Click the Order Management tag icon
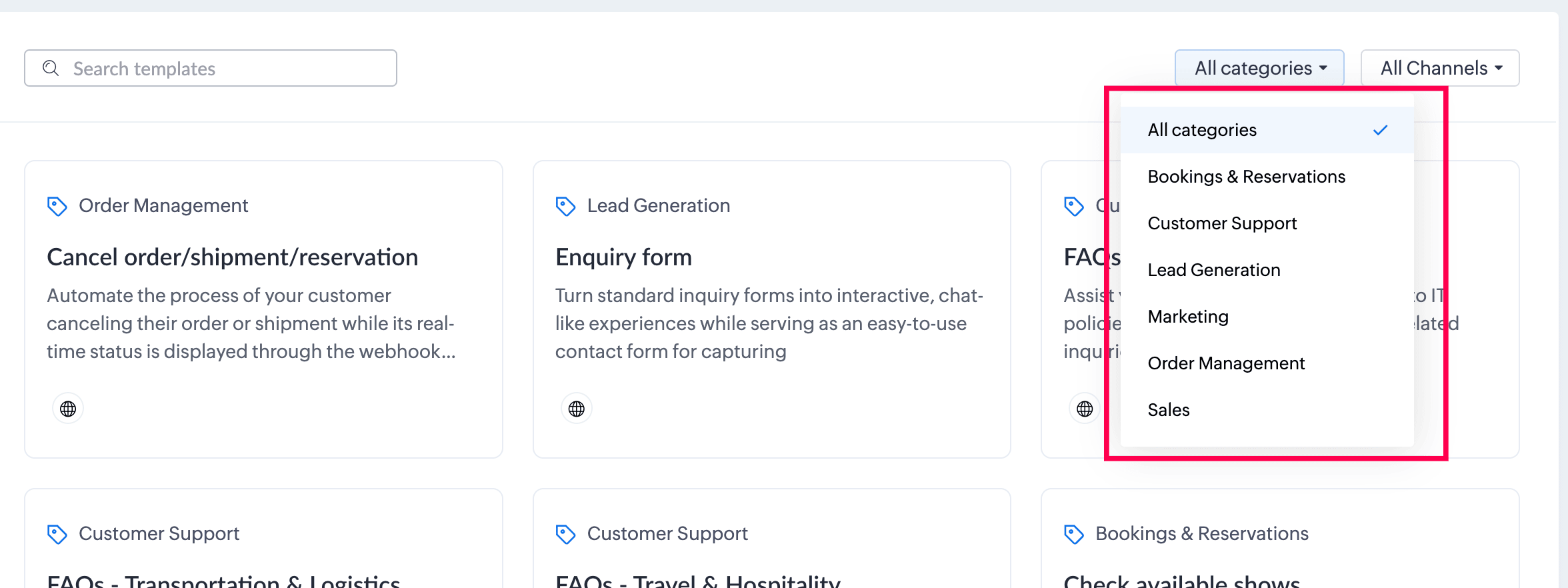Viewport: 1568px width, 588px height. coord(57,206)
